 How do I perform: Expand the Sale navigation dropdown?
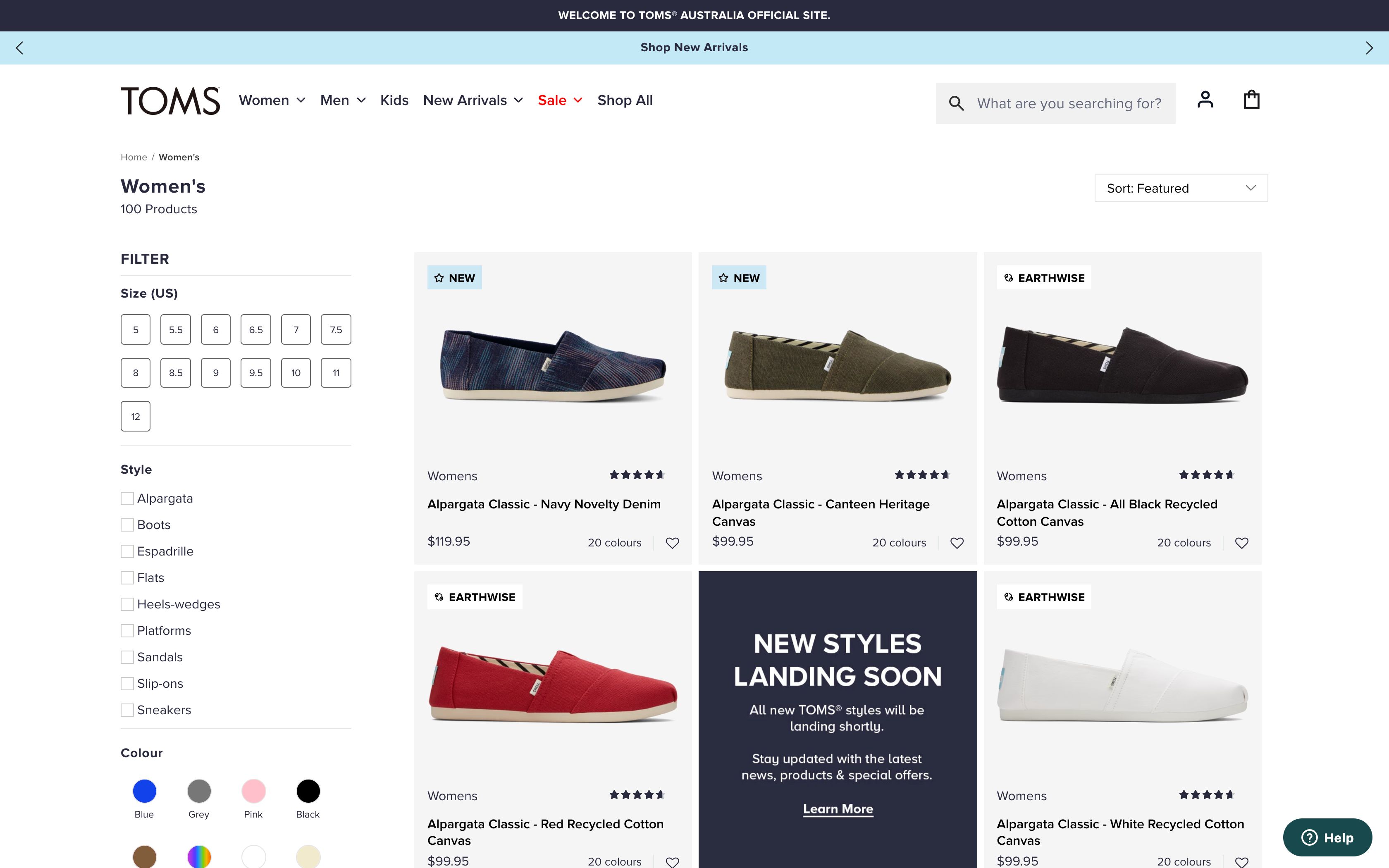pyautogui.click(x=560, y=100)
